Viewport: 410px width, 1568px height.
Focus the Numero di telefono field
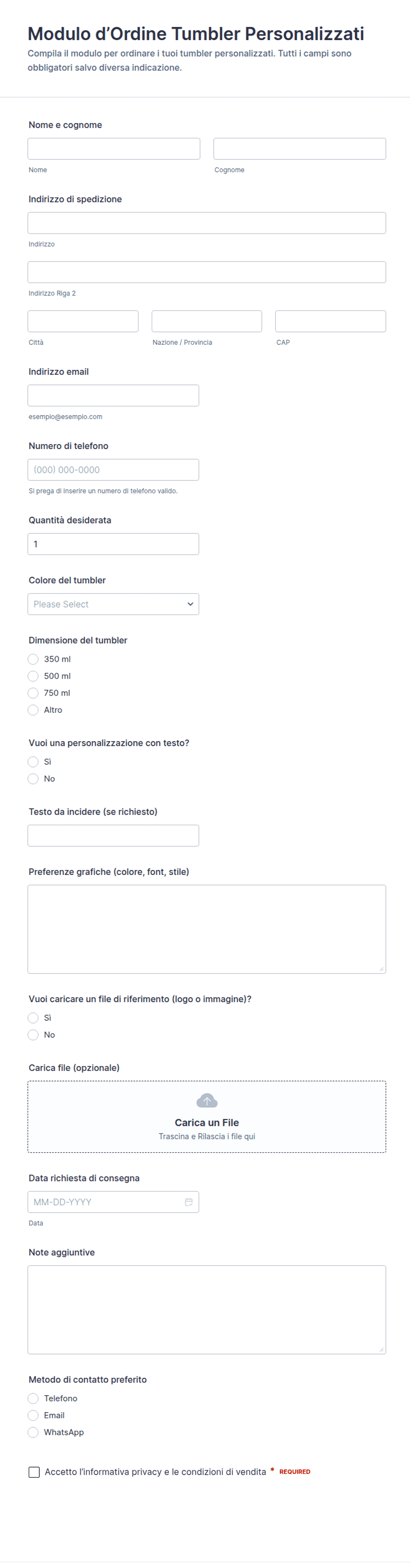click(x=113, y=470)
